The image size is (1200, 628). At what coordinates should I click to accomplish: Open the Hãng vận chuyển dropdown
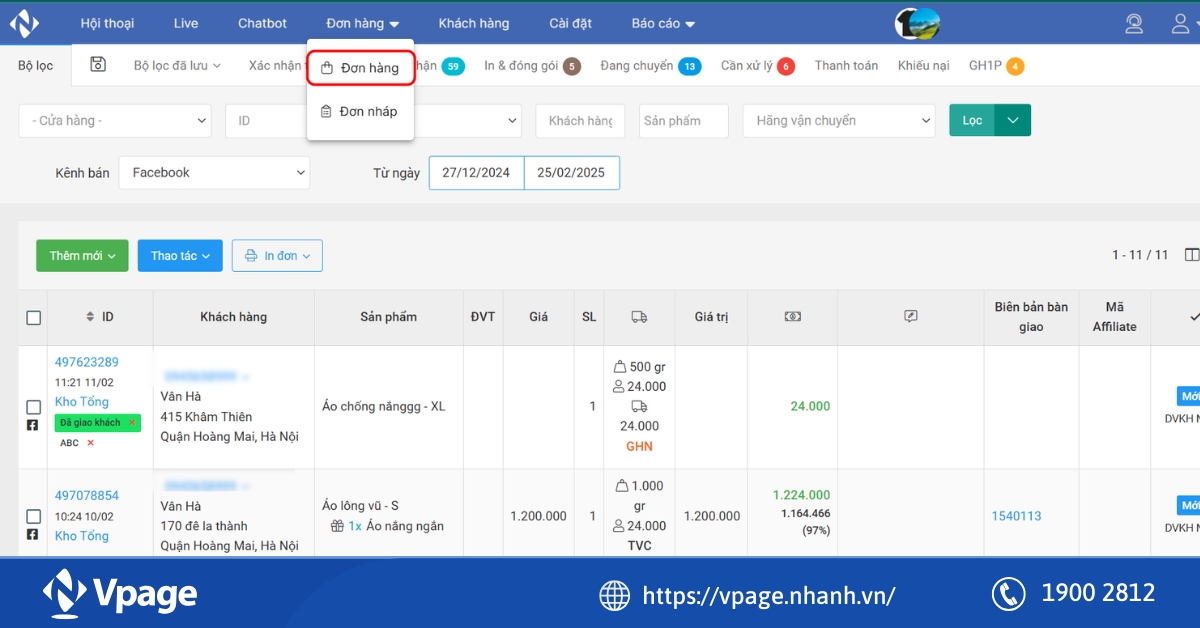(x=838, y=120)
